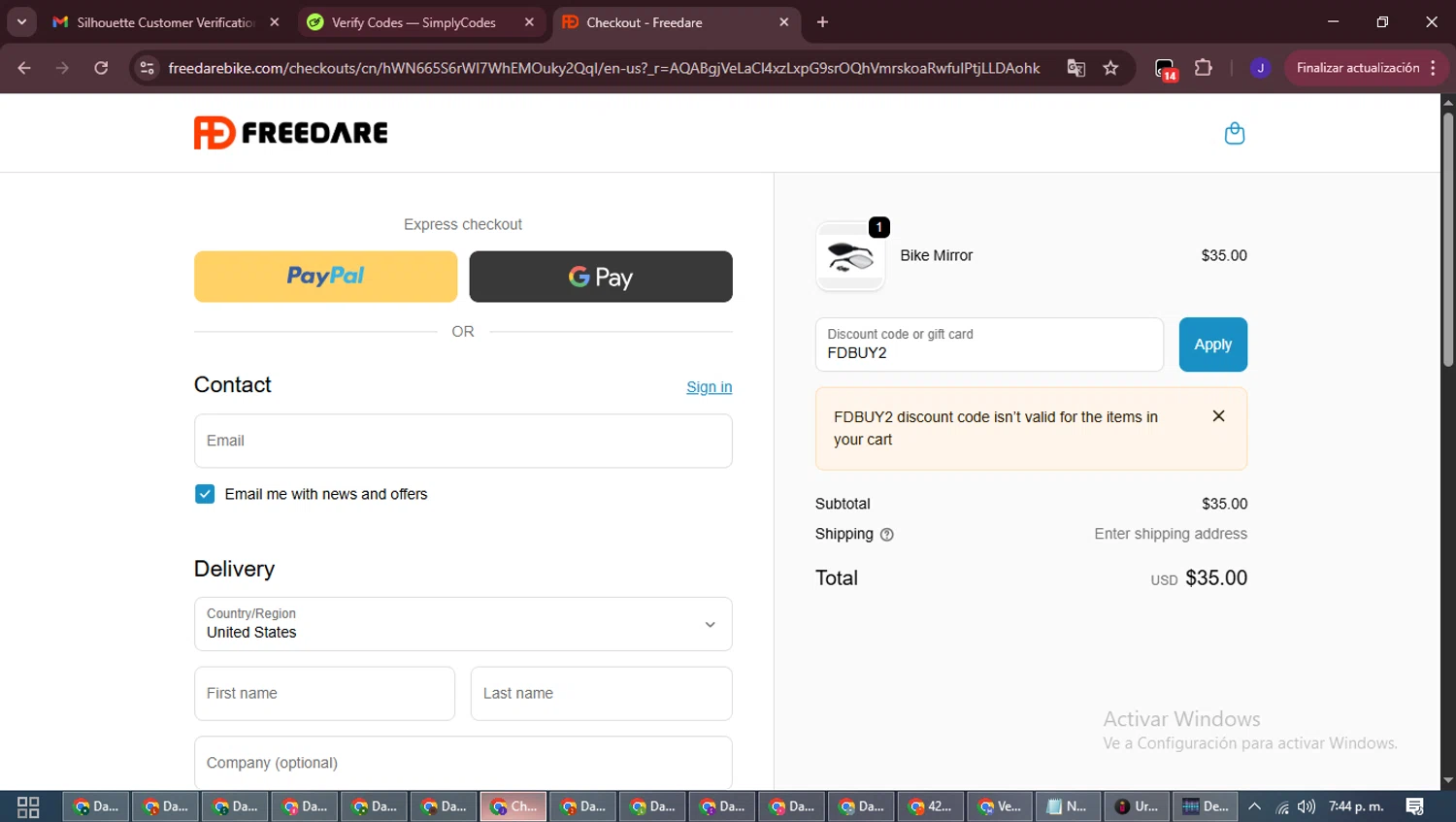The image size is (1456, 822).
Task: Pay with PayPal express checkout
Action: 325,277
